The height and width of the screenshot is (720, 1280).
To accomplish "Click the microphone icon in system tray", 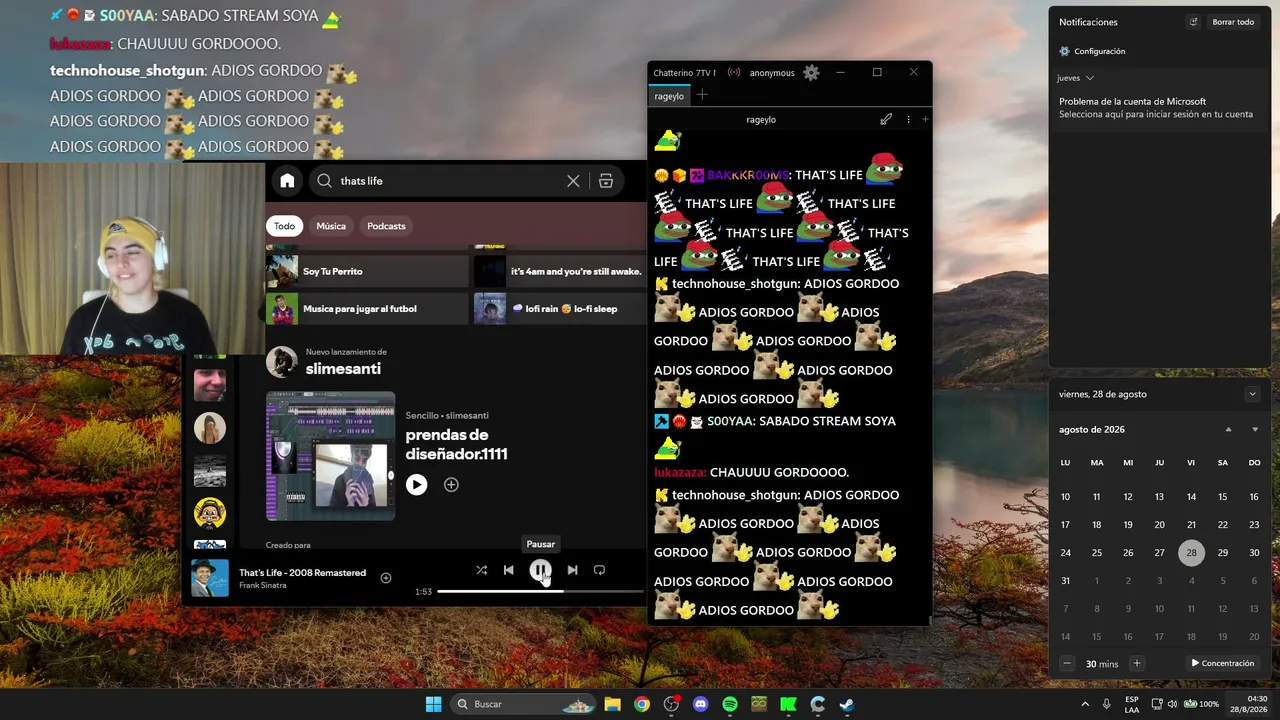I will tap(1106, 704).
